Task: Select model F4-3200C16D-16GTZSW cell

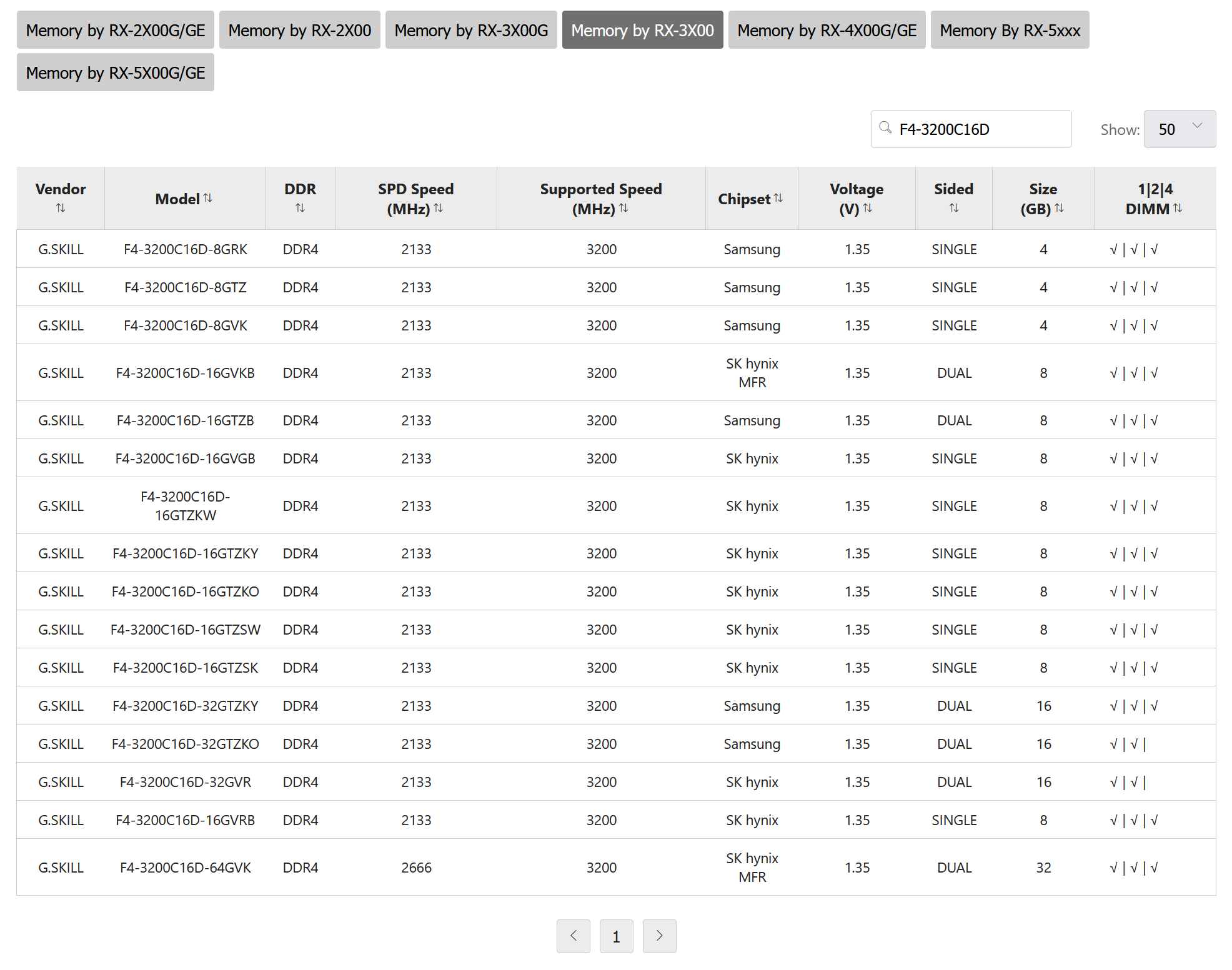Action: click(x=186, y=630)
